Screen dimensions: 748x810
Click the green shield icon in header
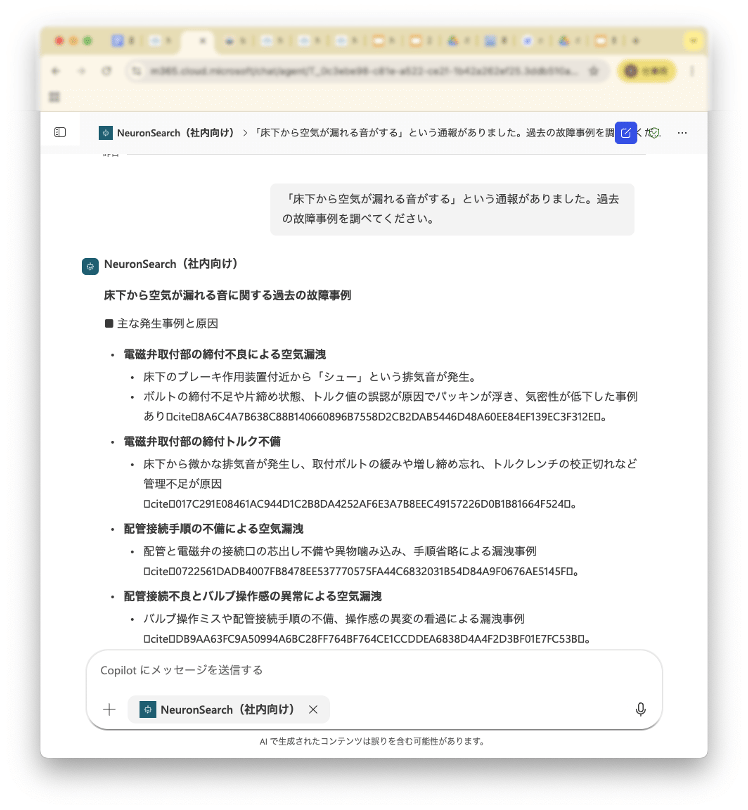[654, 132]
